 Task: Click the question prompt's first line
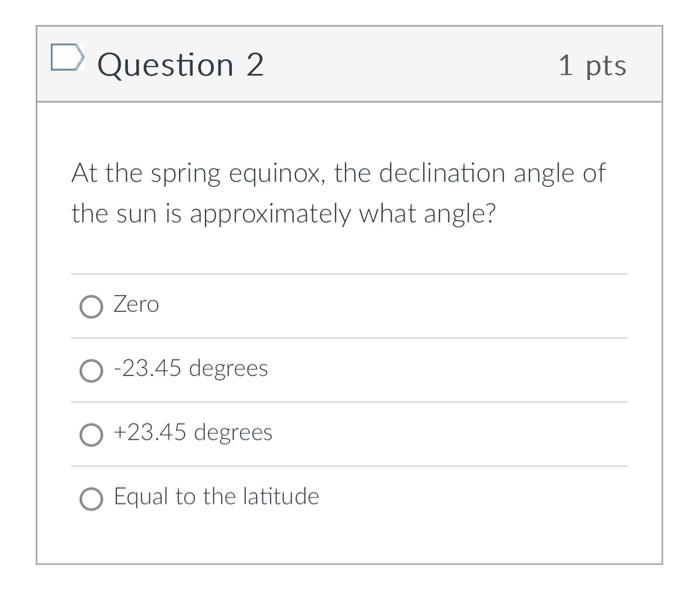[338, 173]
